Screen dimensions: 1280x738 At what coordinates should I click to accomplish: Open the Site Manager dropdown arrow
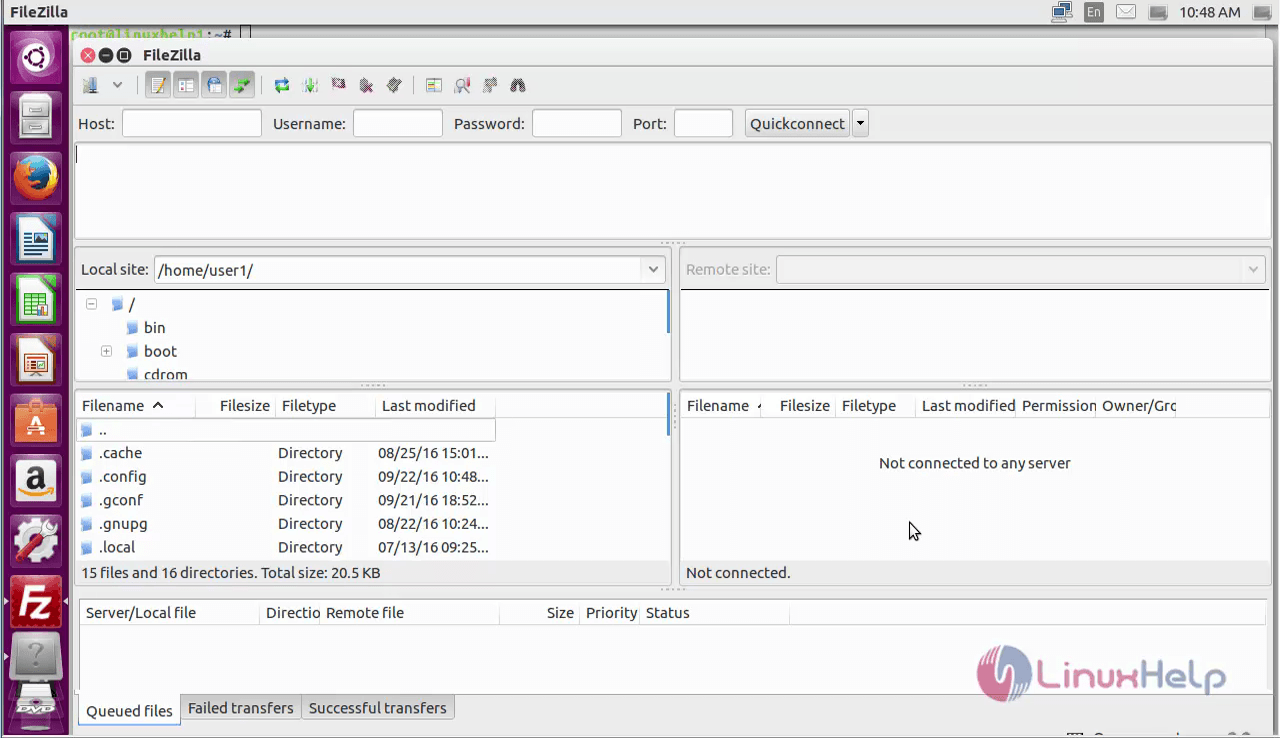click(117, 85)
